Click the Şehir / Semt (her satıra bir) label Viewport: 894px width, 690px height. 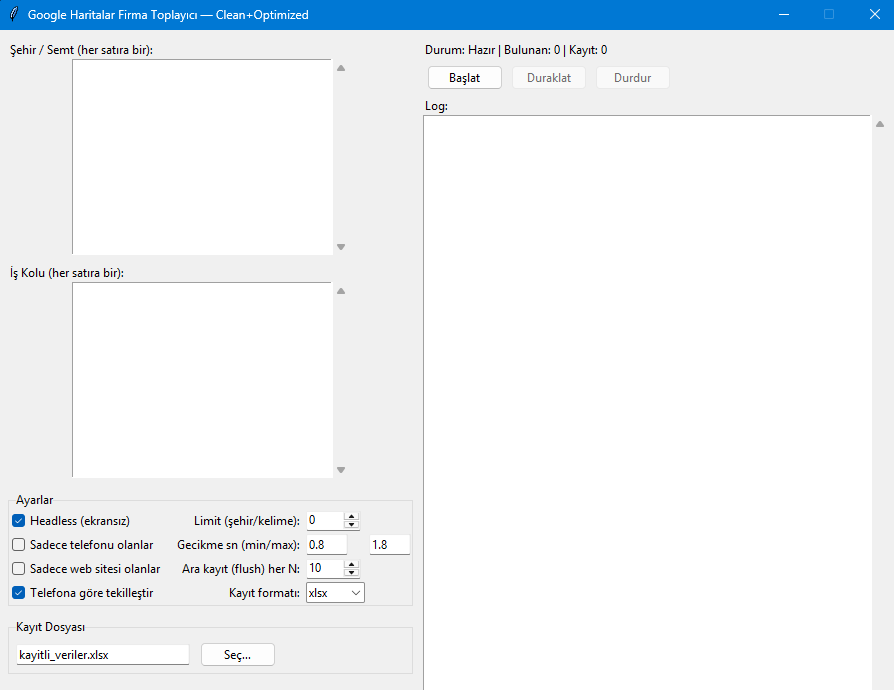pos(82,50)
